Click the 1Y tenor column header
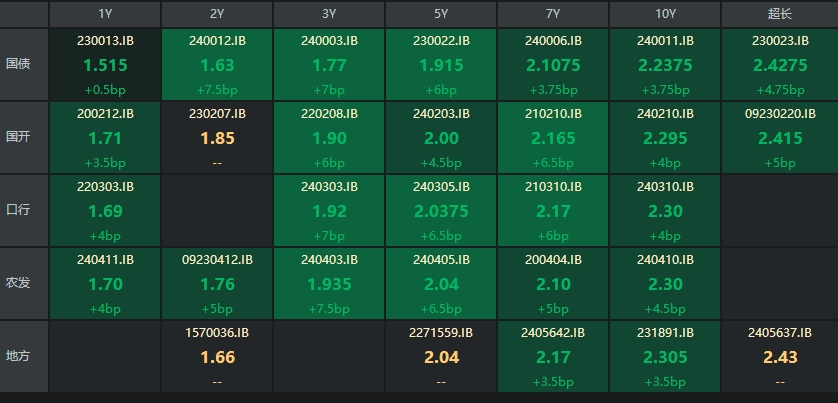838x403 pixels. coord(105,14)
